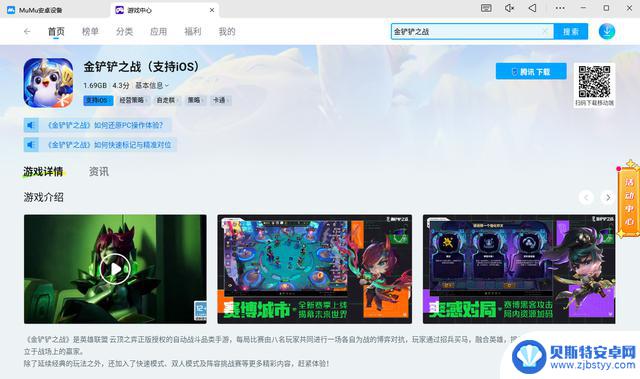Screen dimensions: 640x379
Task: Select the 资讯 tab
Action: 99,172
